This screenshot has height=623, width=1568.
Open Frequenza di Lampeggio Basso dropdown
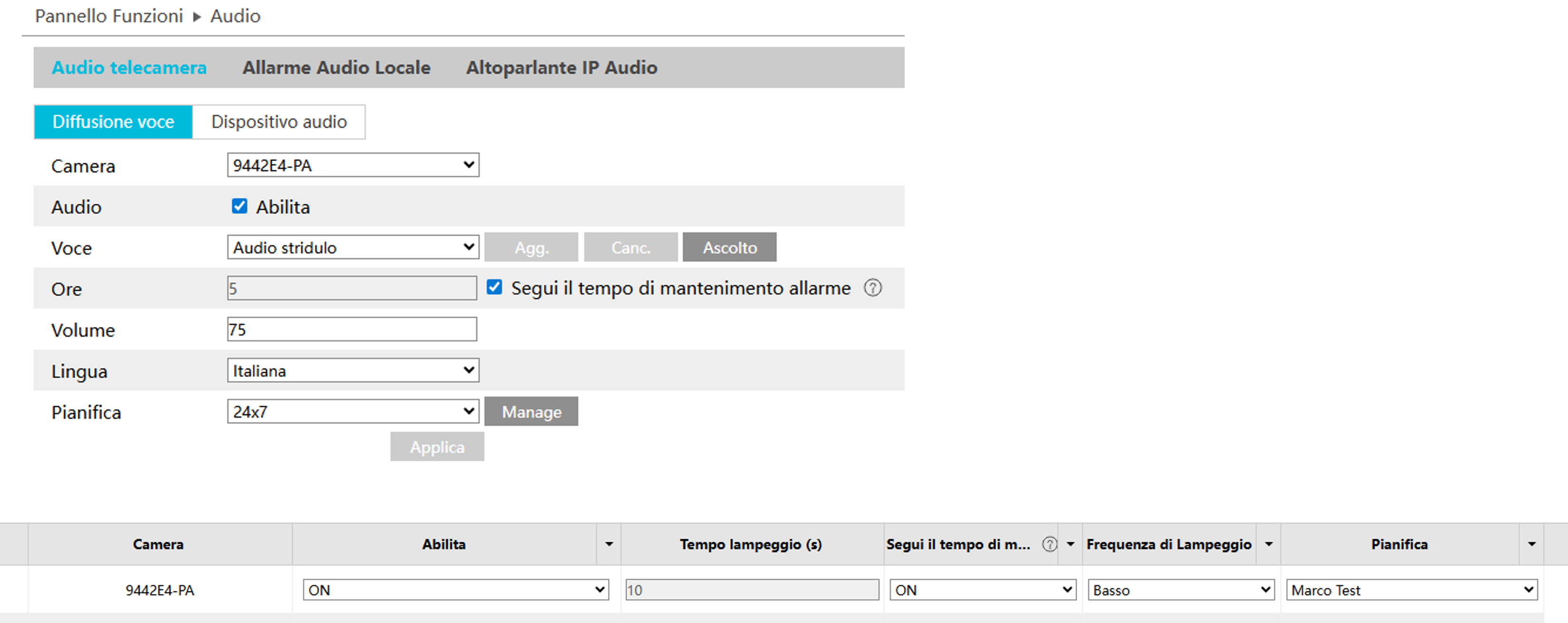pyautogui.click(x=1180, y=590)
